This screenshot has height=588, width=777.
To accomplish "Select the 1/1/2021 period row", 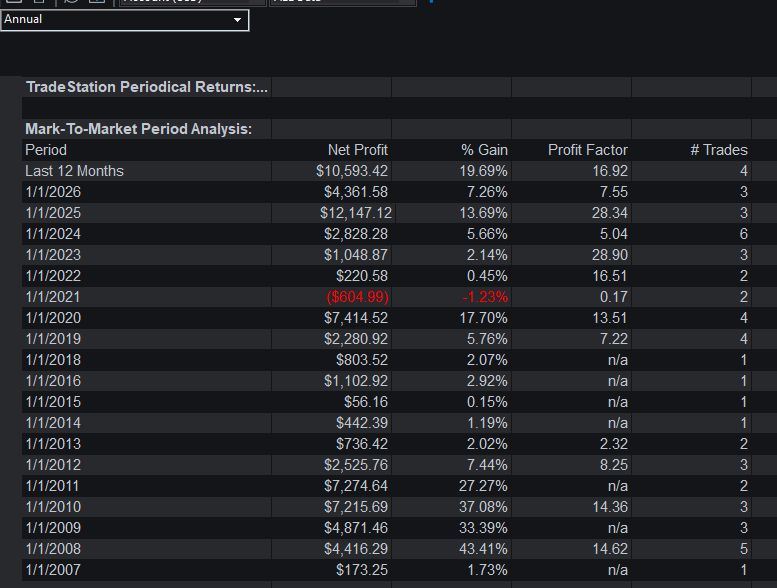I will [387, 297].
